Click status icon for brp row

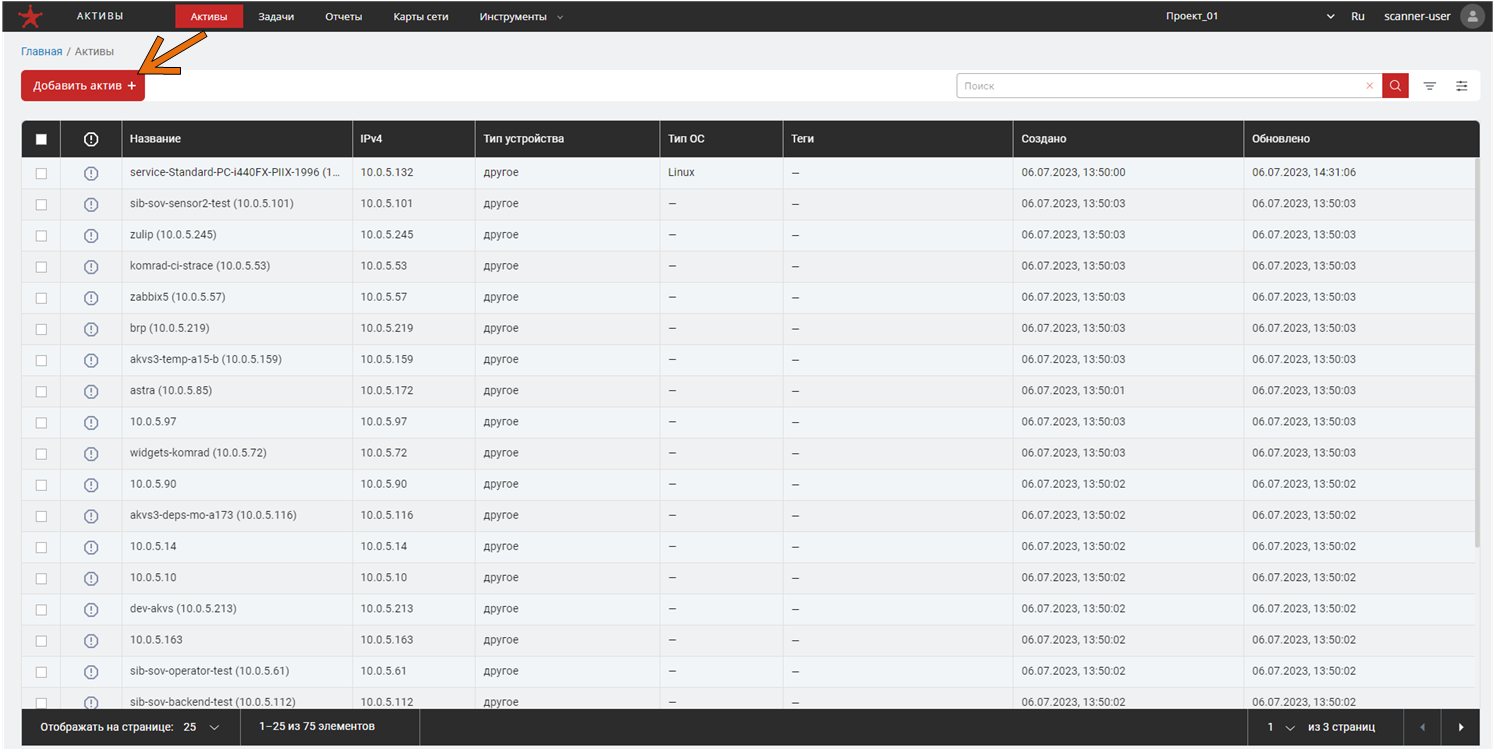[91, 328]
